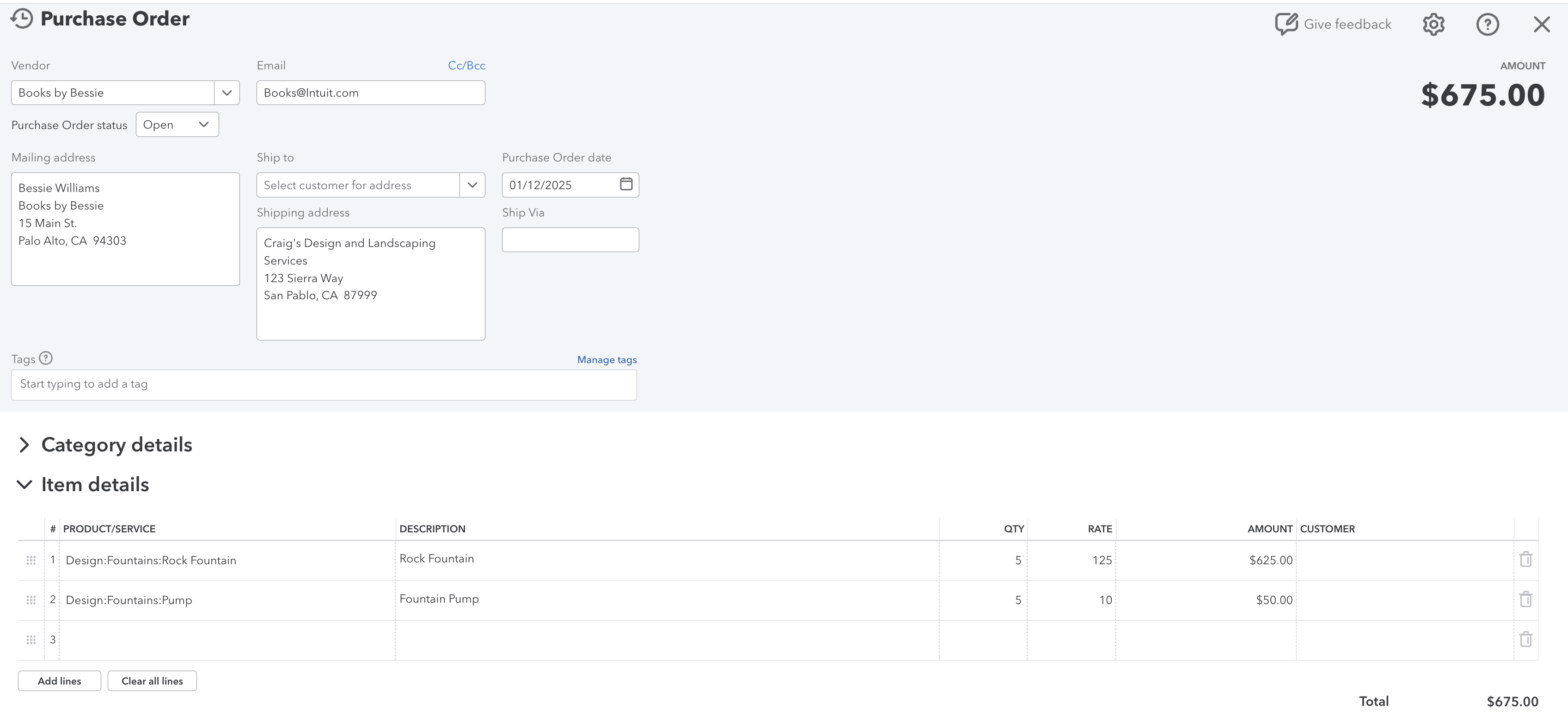Screen dimensions: 1568x728
Task: Click the Give feedback icon
Action: pyautogui.click(x=1286, y=25)
